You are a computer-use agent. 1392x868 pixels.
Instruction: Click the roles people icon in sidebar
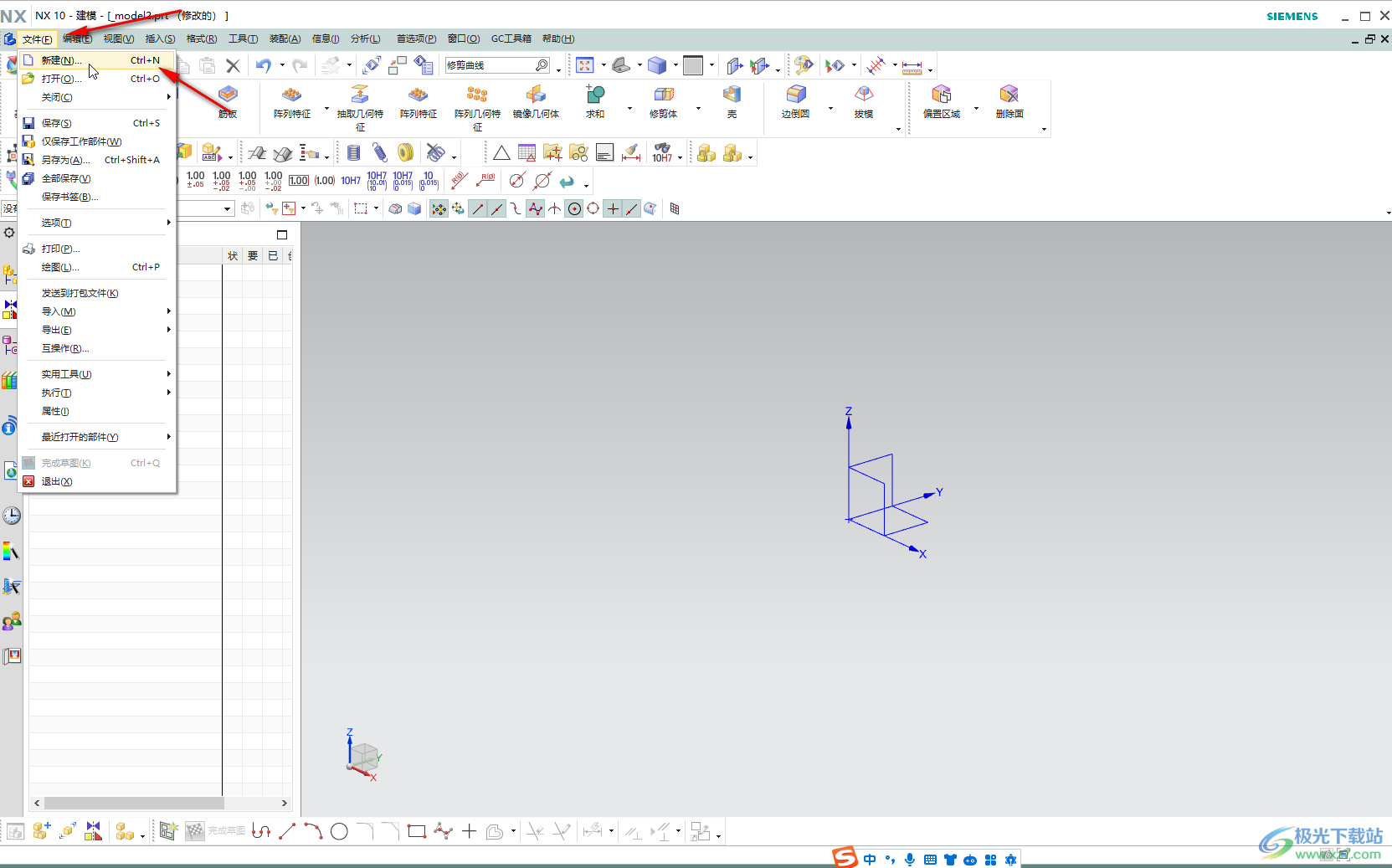pyautogui.click(x=11, y=621)
